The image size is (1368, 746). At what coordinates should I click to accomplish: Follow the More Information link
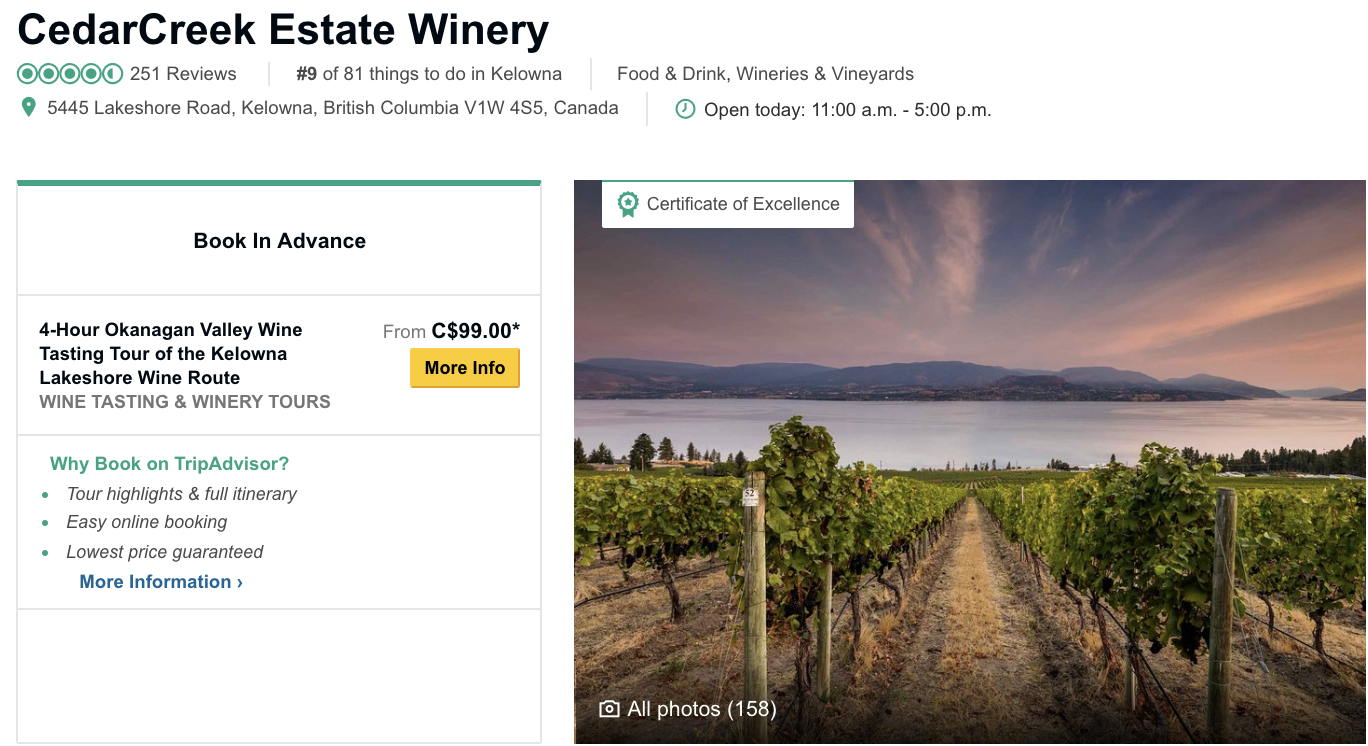[161, 582]
